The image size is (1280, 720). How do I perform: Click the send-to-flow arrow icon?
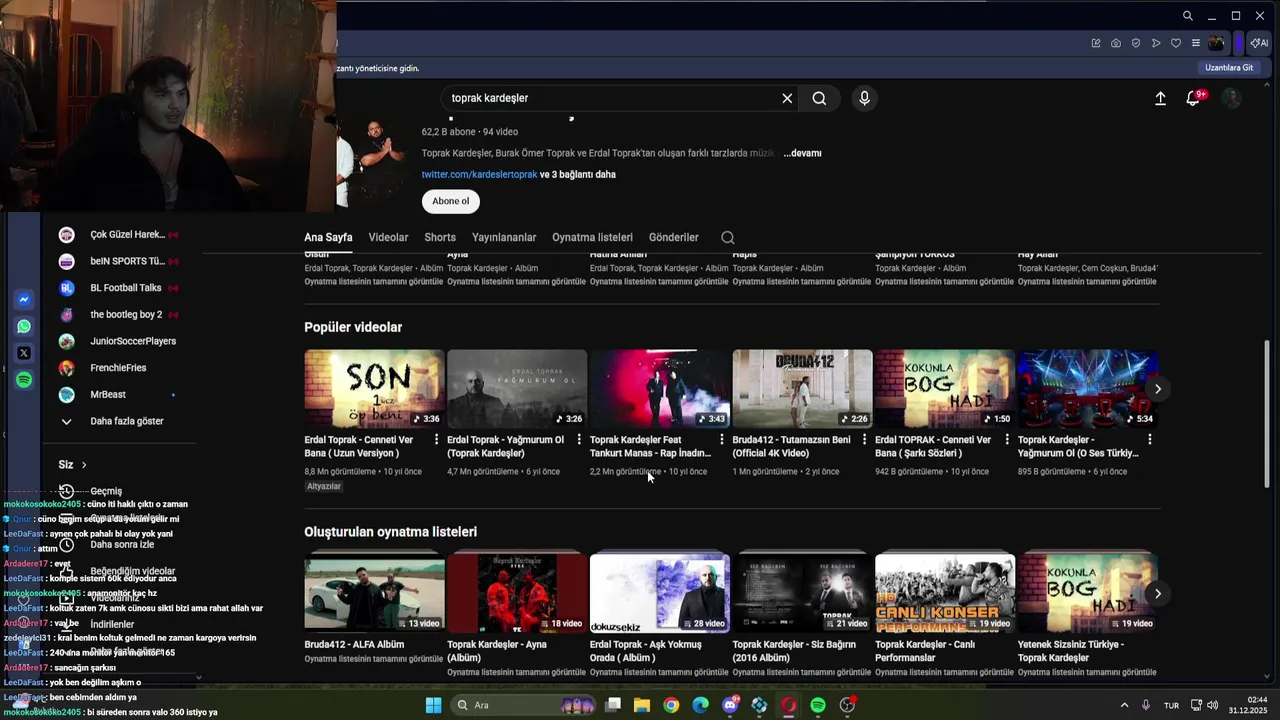click(1156, 43)
